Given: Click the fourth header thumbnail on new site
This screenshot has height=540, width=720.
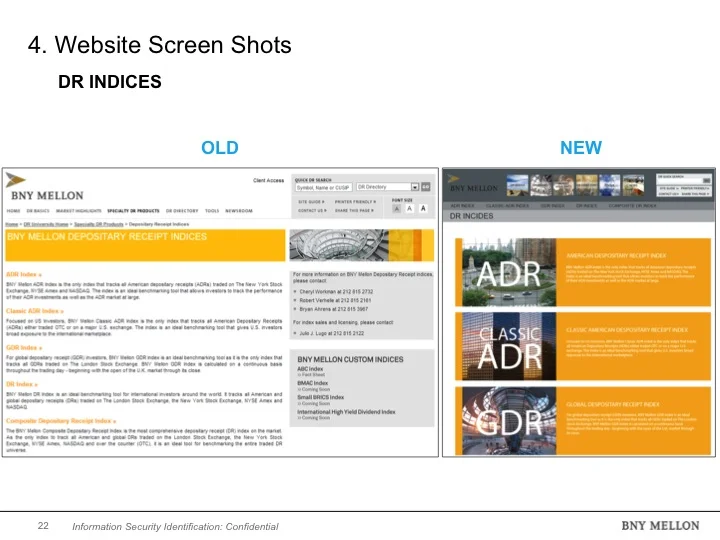Looking at the screenshot, I should pyautogui.click(x=587, y=185).
